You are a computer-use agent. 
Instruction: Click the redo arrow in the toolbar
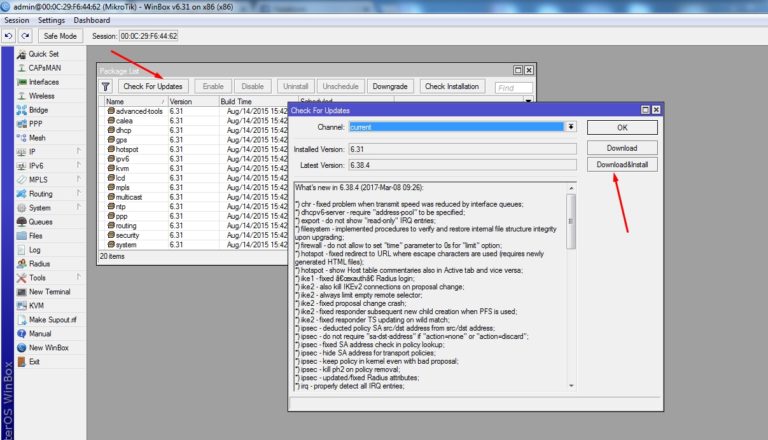click(x=23, y=36)
